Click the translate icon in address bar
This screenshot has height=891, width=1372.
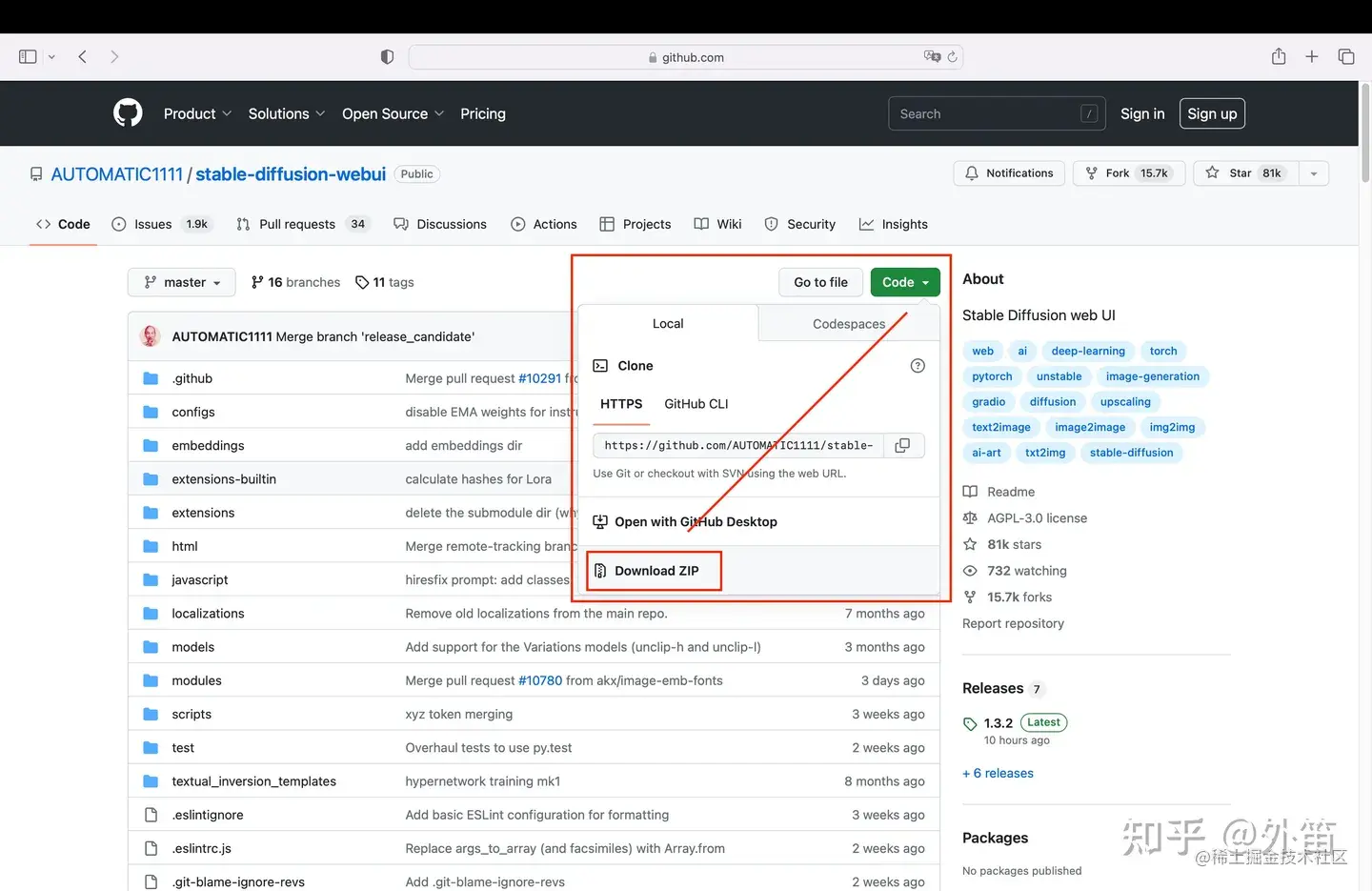(932, 57)
